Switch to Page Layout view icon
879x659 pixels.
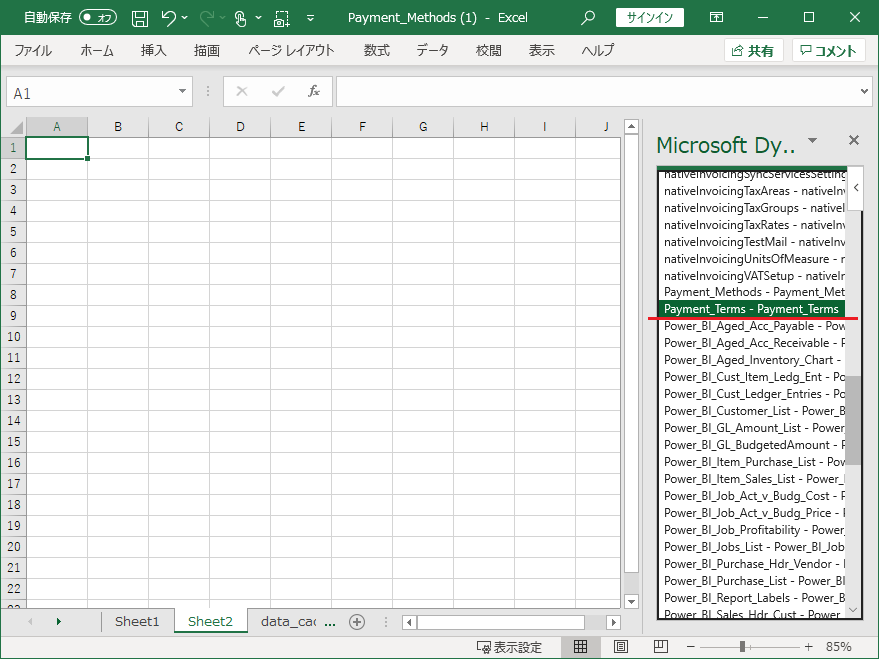(621, 647)
